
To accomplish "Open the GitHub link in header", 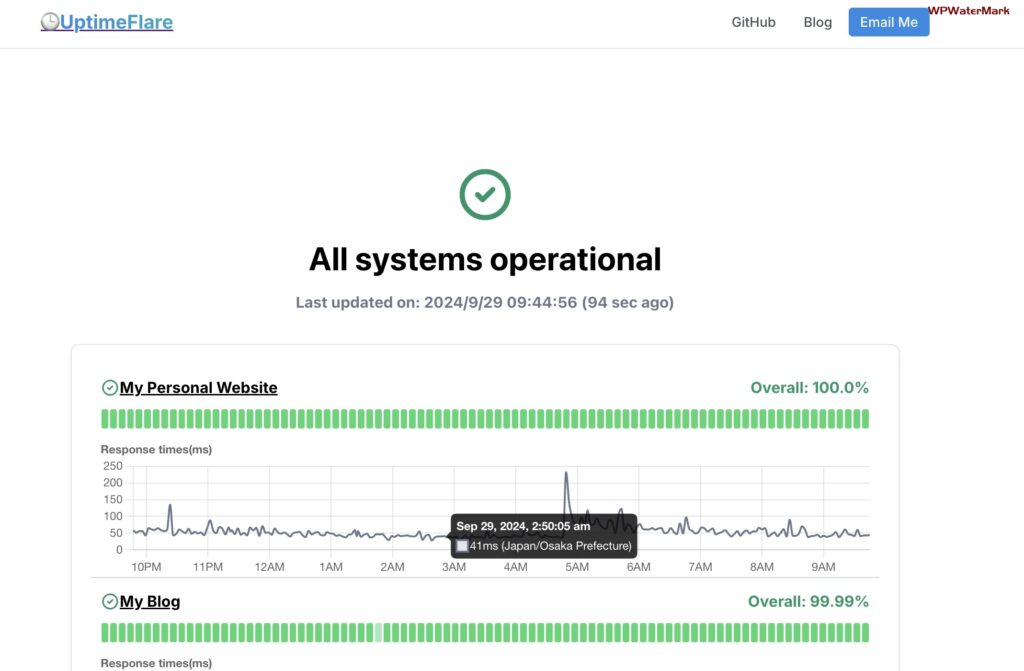I will (753, 22).
